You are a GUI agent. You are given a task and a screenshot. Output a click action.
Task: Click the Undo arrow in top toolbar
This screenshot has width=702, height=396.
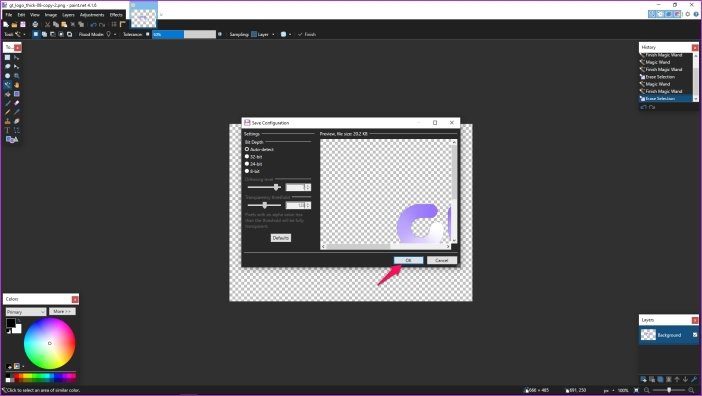click(x=94, y=24)
